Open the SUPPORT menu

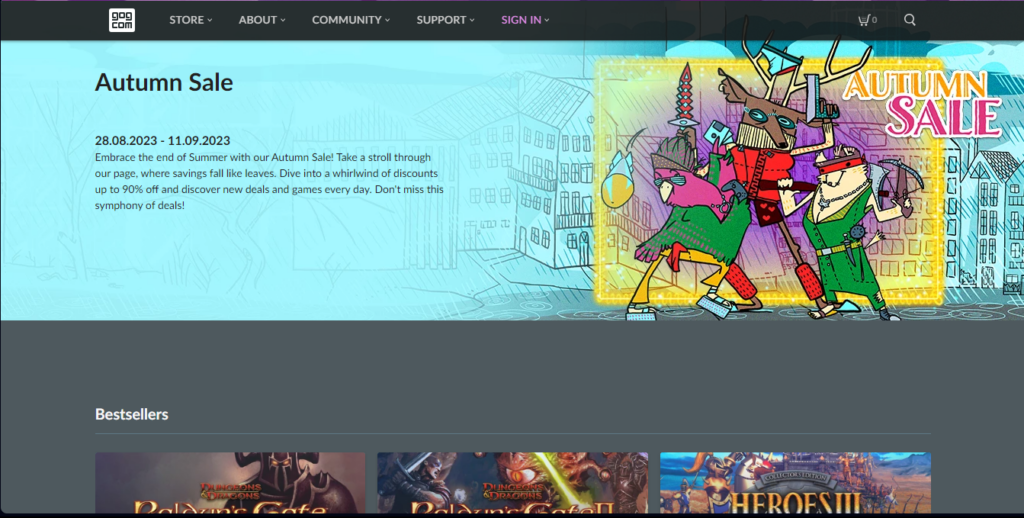[445, 20]
